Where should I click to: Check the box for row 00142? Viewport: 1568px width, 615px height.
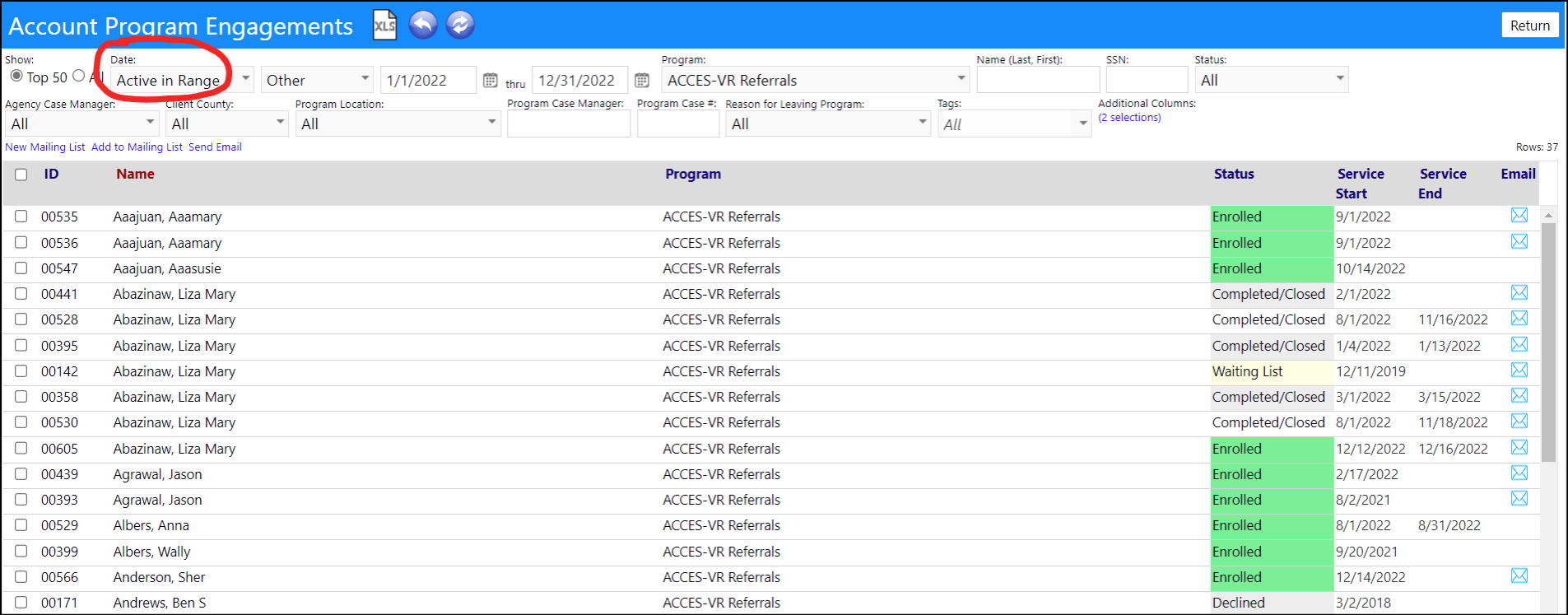21,370
